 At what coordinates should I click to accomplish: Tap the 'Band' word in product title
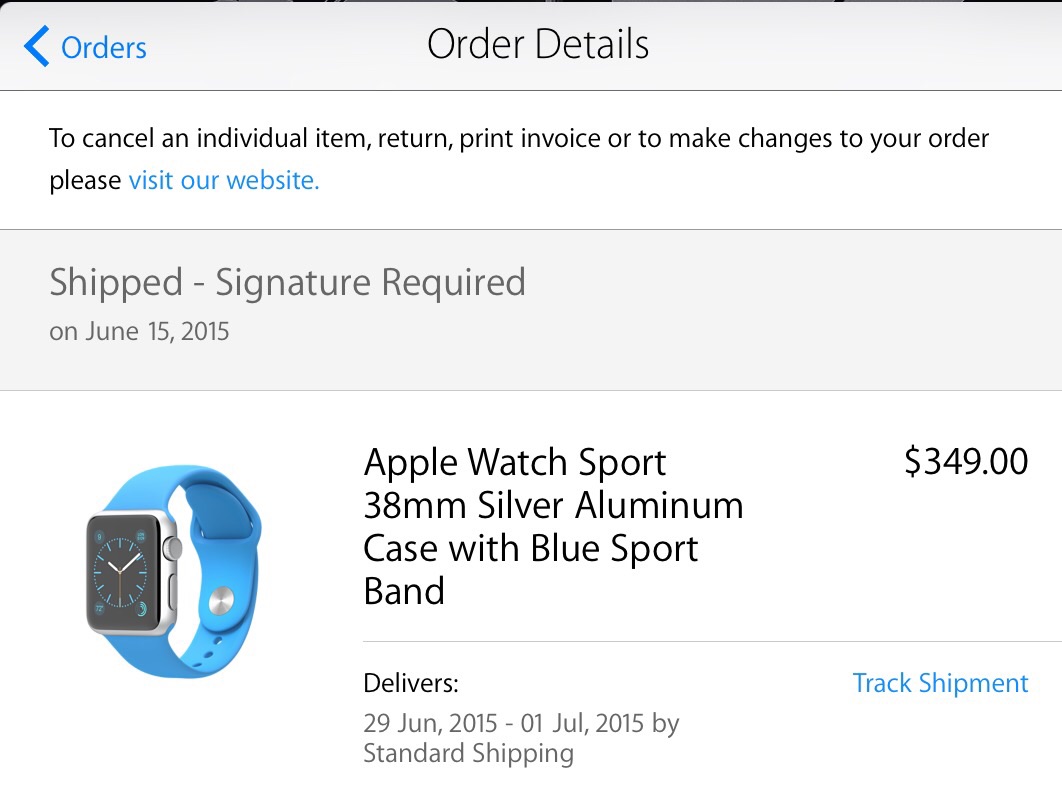(x=403, y=591)
